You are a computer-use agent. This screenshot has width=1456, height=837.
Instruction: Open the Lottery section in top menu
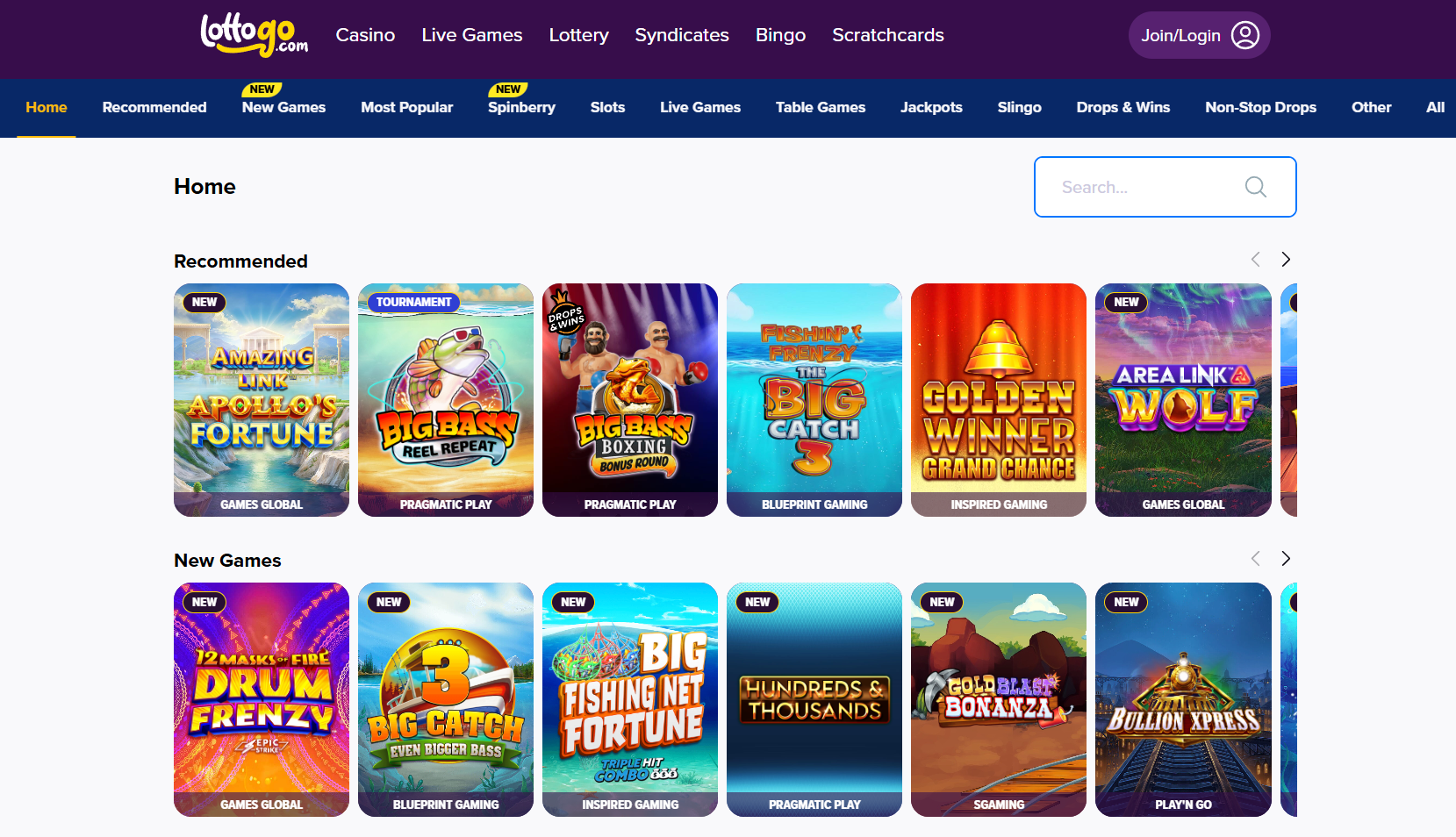pos(579,35)
